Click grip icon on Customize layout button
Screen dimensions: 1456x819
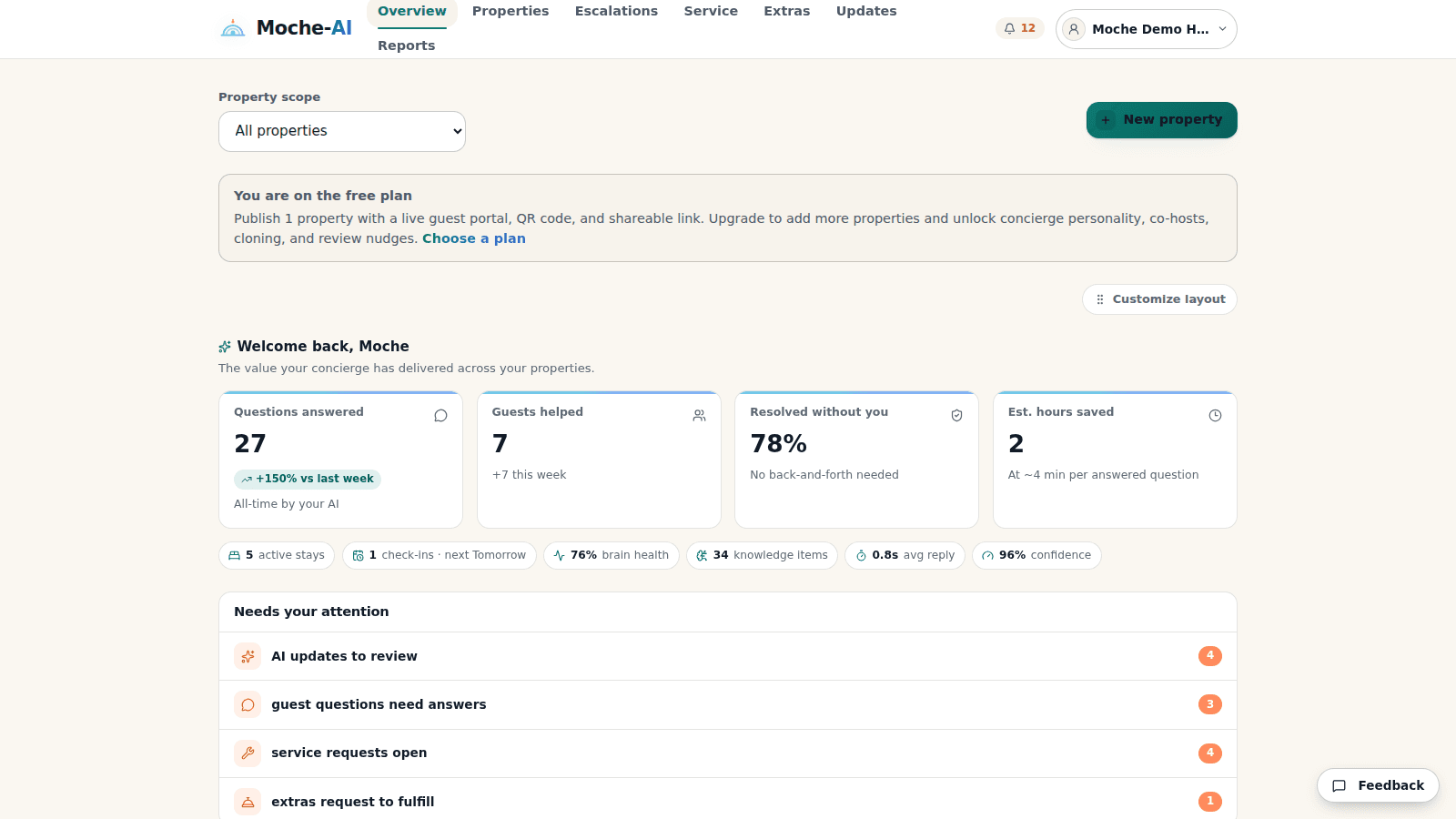point(1100,299)
